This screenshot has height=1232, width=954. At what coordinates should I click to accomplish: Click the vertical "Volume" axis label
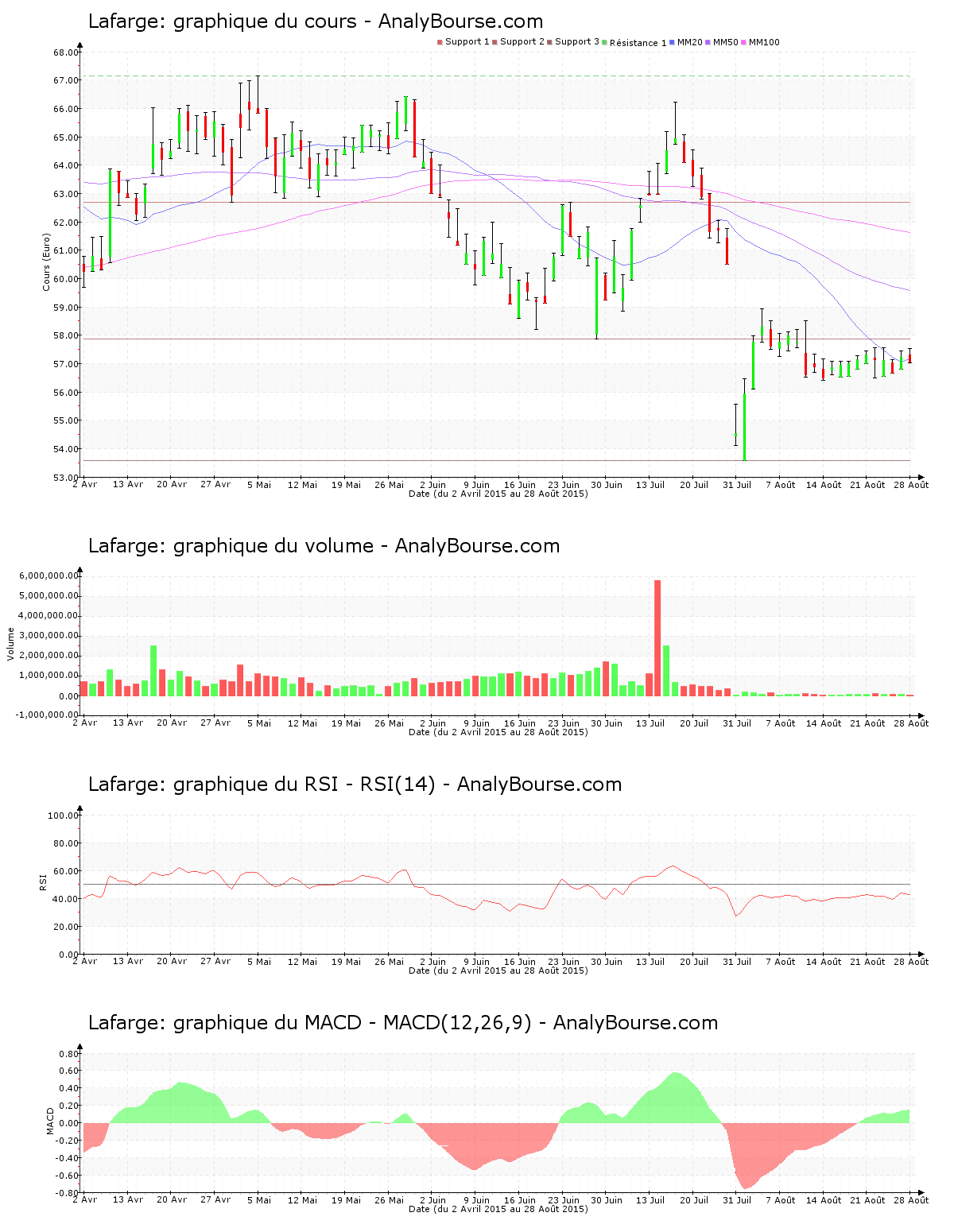11,644
